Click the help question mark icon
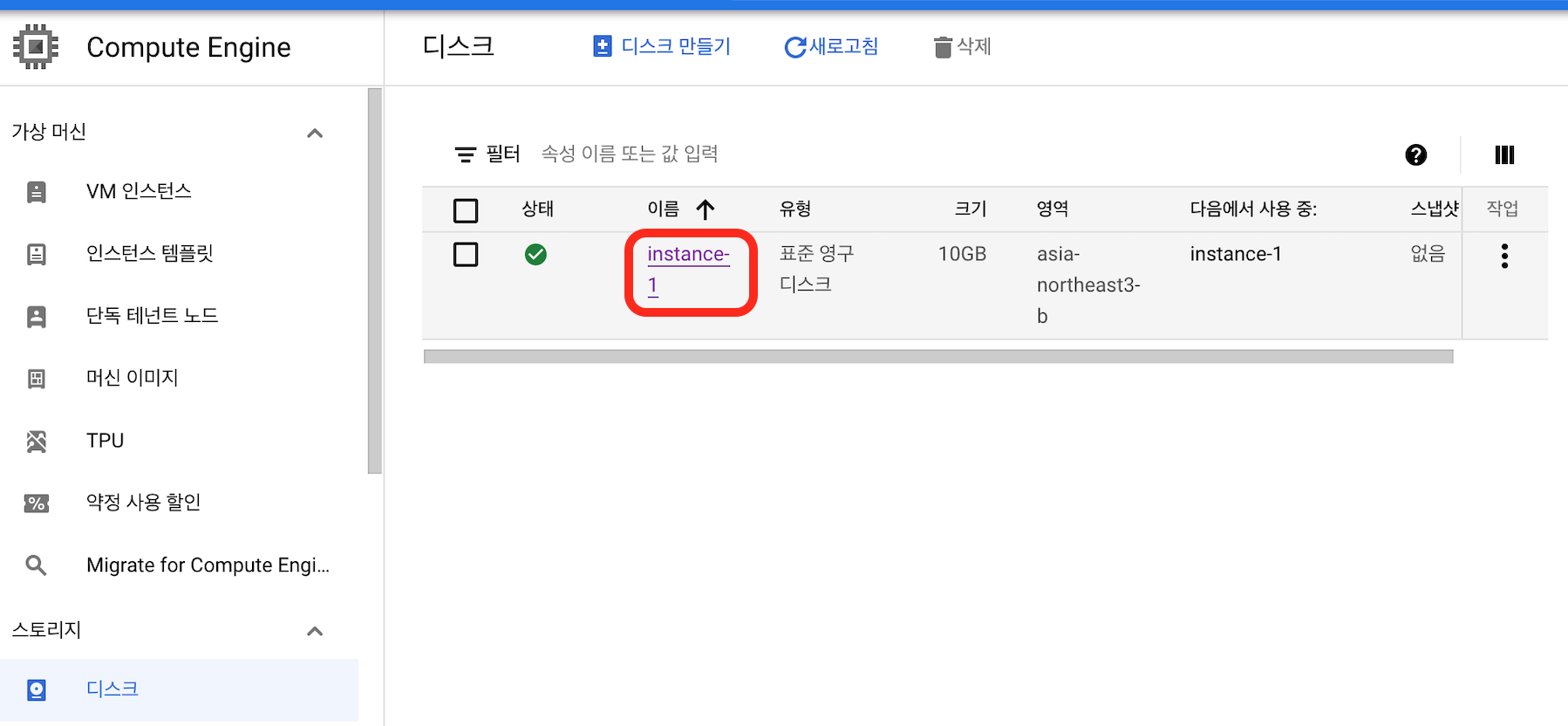Screen dimensions: 1568x726 point(1416,154)
